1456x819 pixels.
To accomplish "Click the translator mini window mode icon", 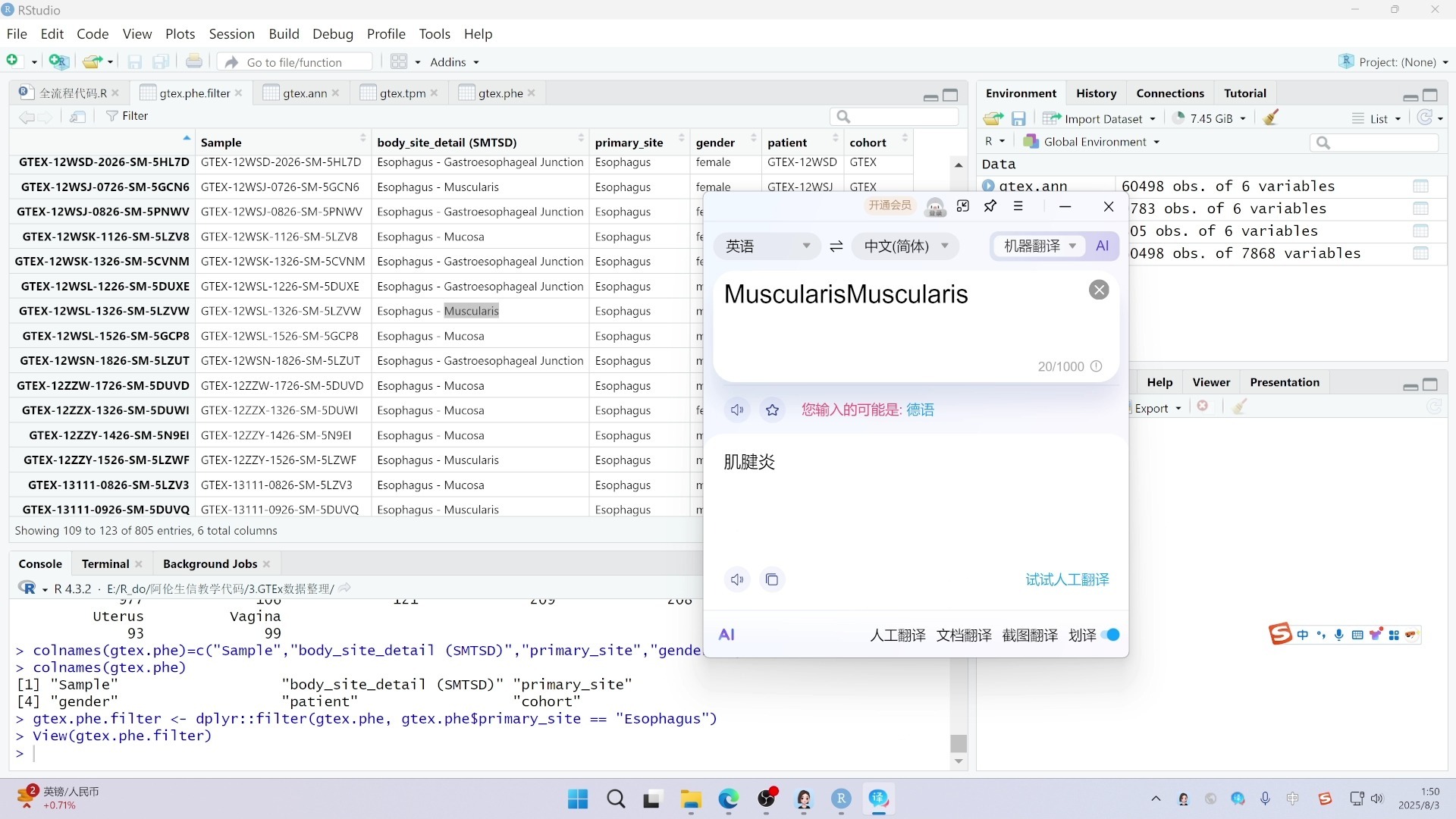I will pyautogui.click(x=963, y=206).
